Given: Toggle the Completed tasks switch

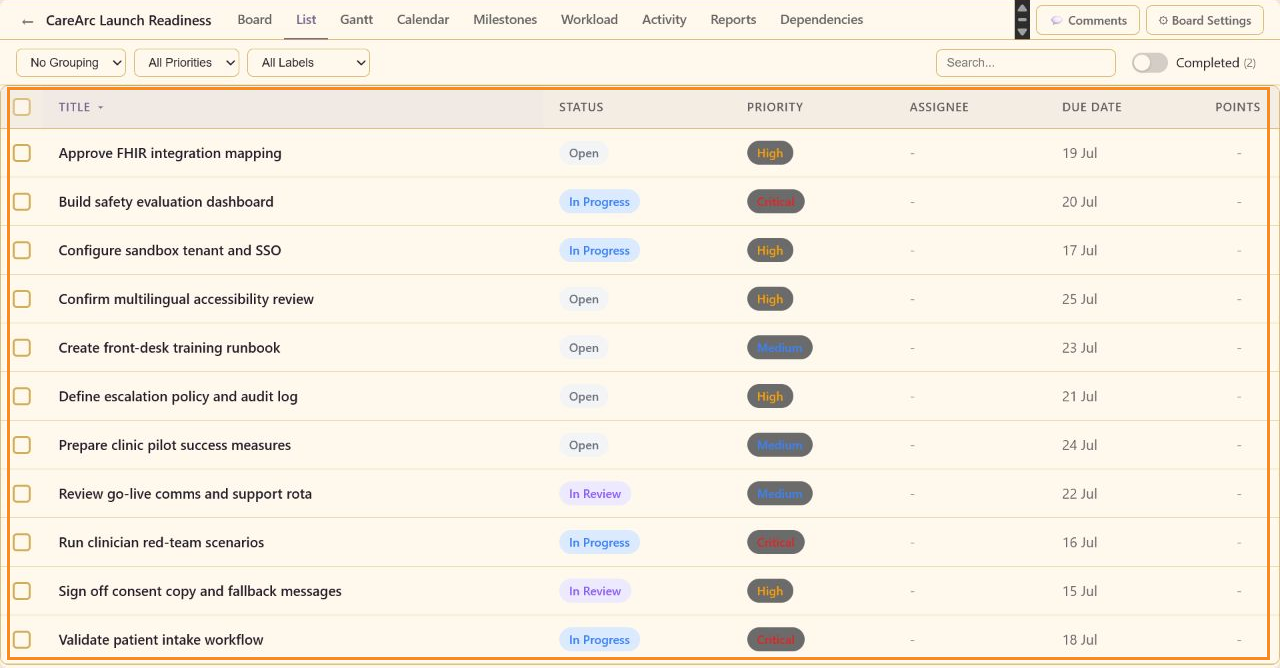Looking at the screenshot, I should click(x=1150, y=63).
